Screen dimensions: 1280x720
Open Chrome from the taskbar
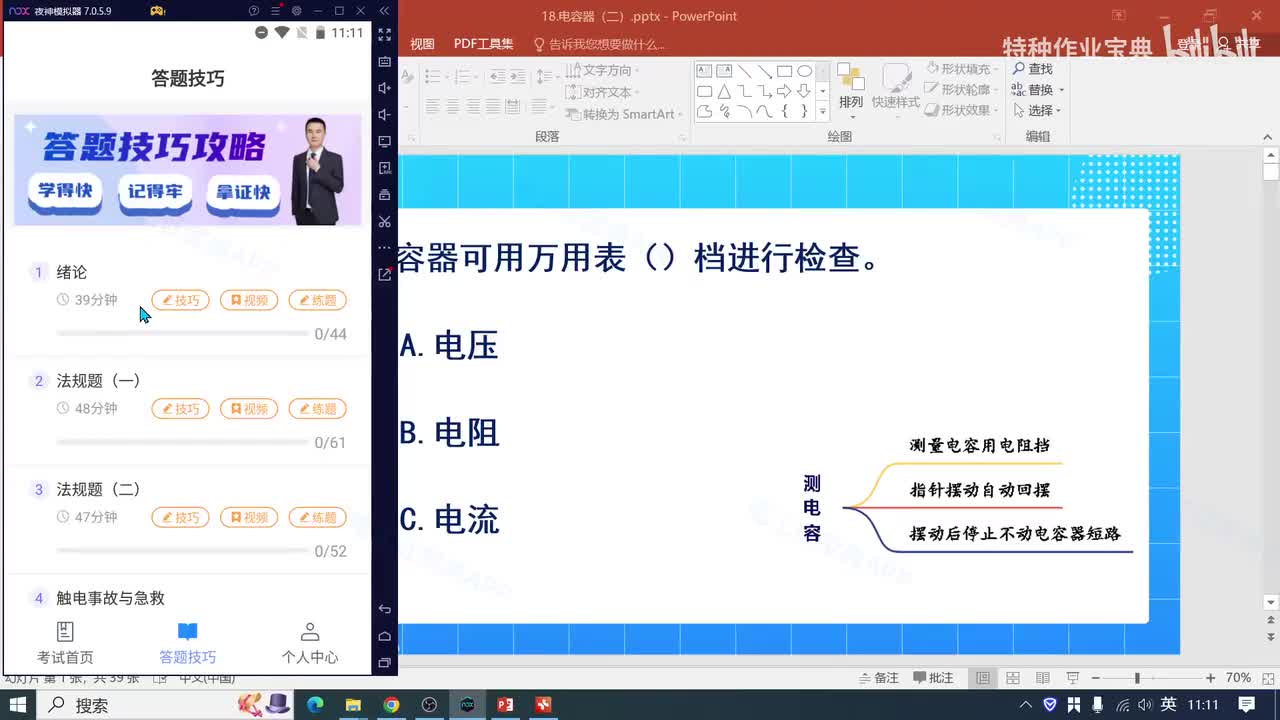tap(391, 705)
